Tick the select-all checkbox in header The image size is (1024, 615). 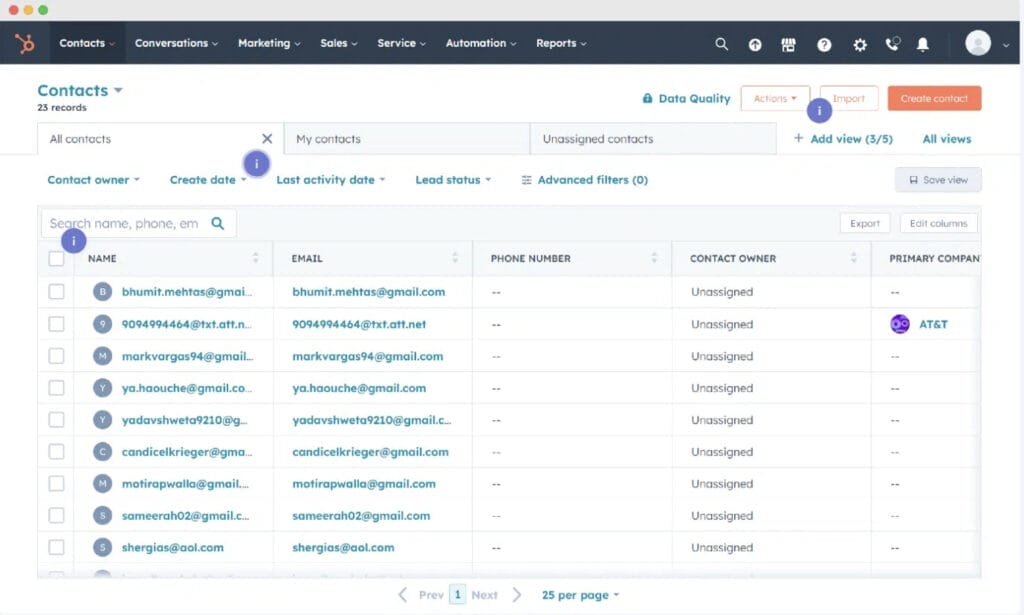point(56,259)
